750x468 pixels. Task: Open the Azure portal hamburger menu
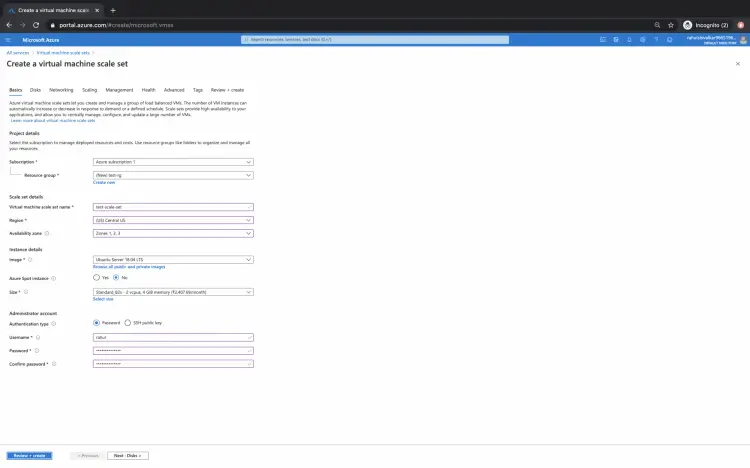tap(8, 40)
